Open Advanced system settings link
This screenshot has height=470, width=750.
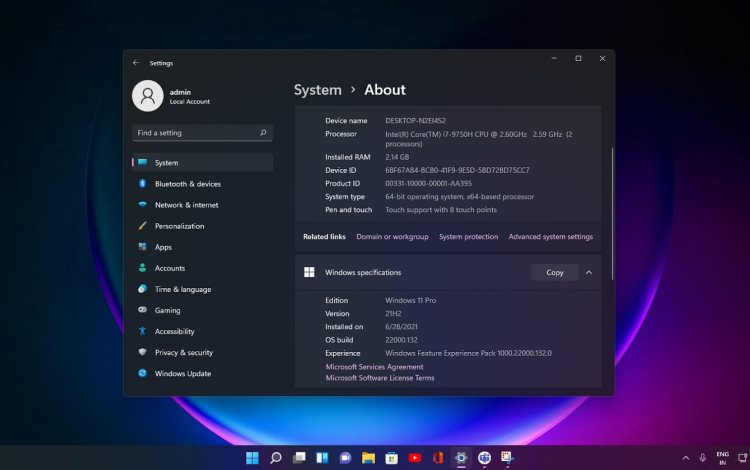coord(550,237)
